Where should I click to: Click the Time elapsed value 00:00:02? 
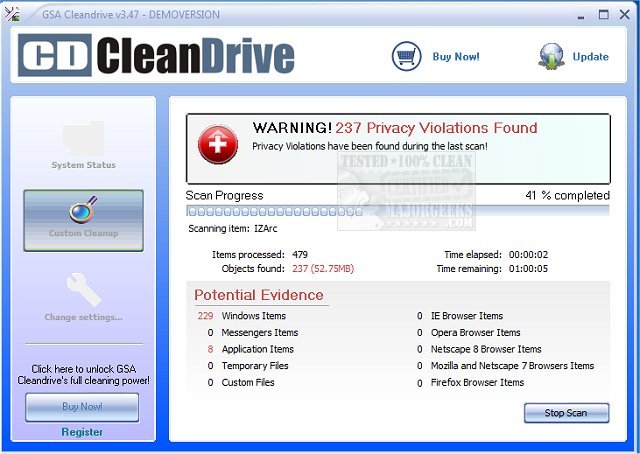point(528,255)
